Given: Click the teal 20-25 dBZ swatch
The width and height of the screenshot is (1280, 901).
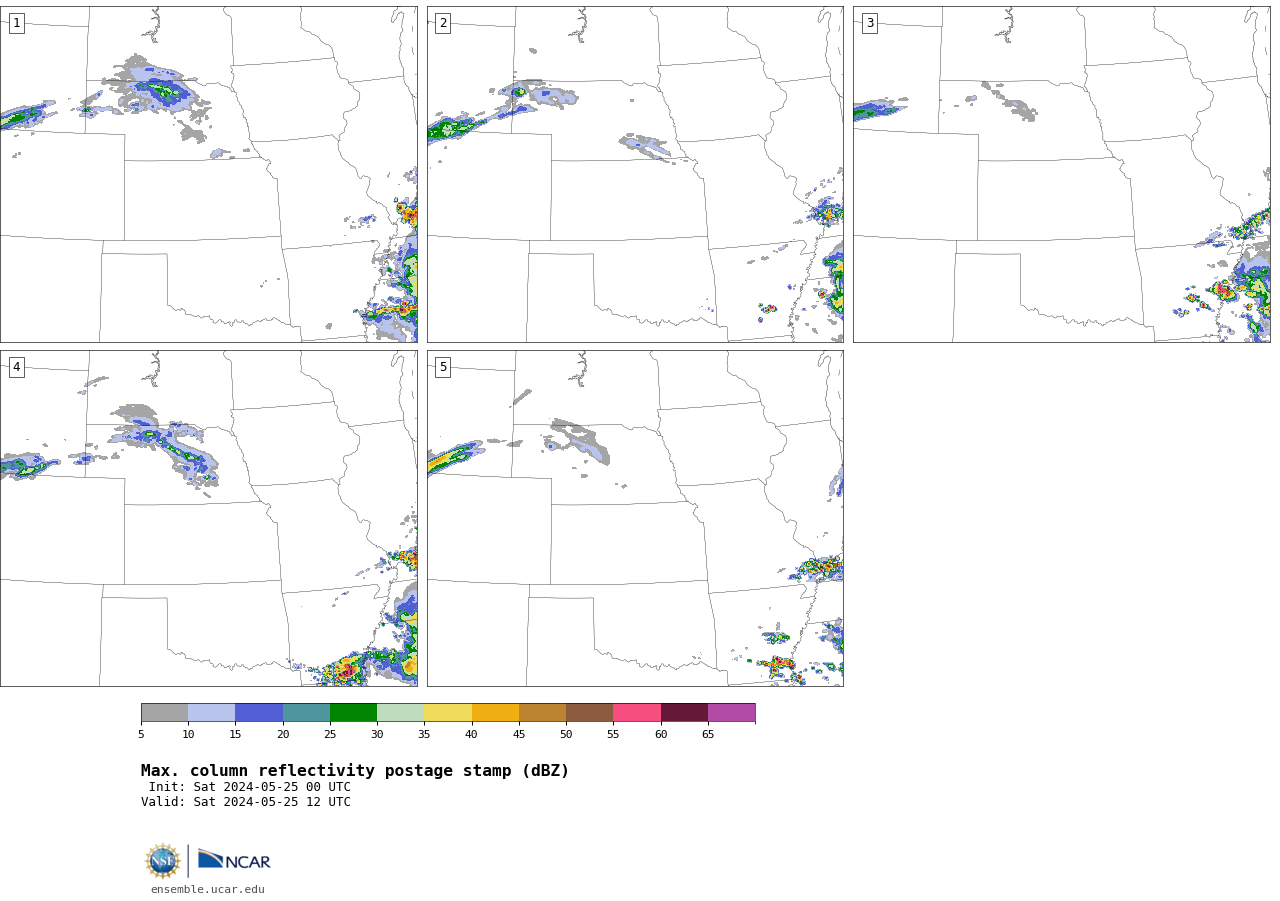Looking at the screenshot, I should click(306, 712).
